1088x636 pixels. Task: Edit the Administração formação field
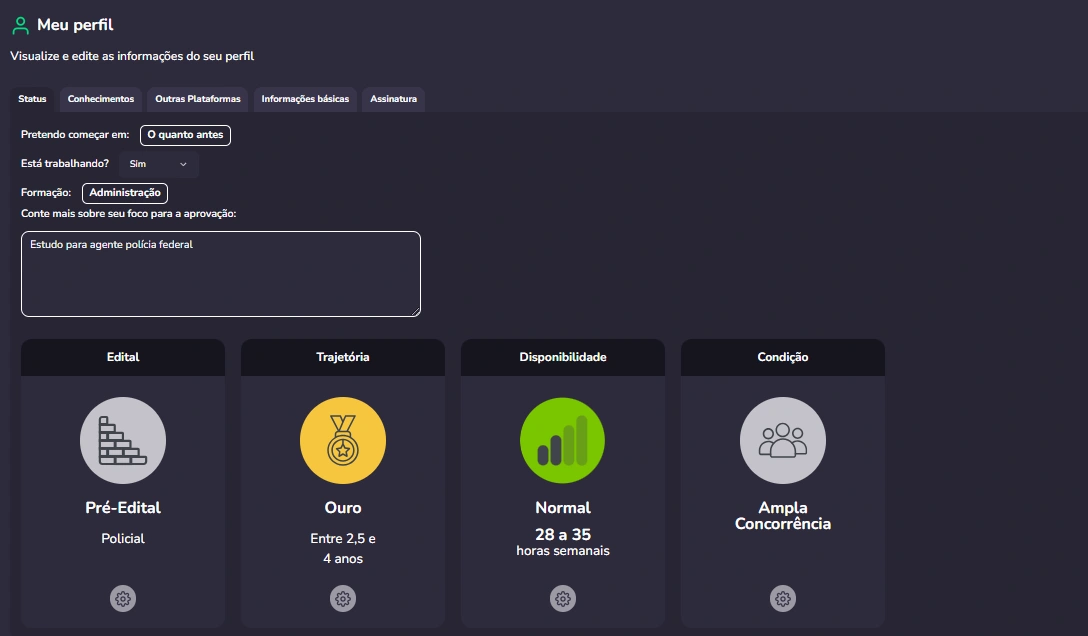[125, 193]
